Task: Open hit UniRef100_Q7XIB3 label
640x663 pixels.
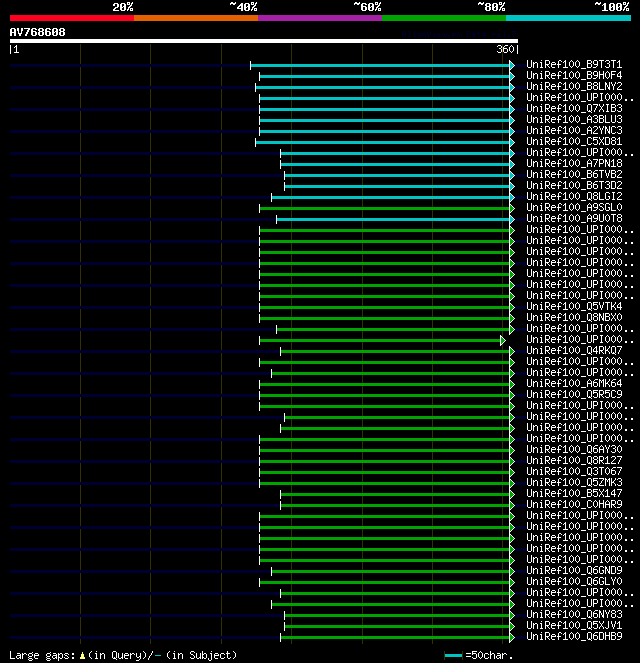Action: [574, 108]
